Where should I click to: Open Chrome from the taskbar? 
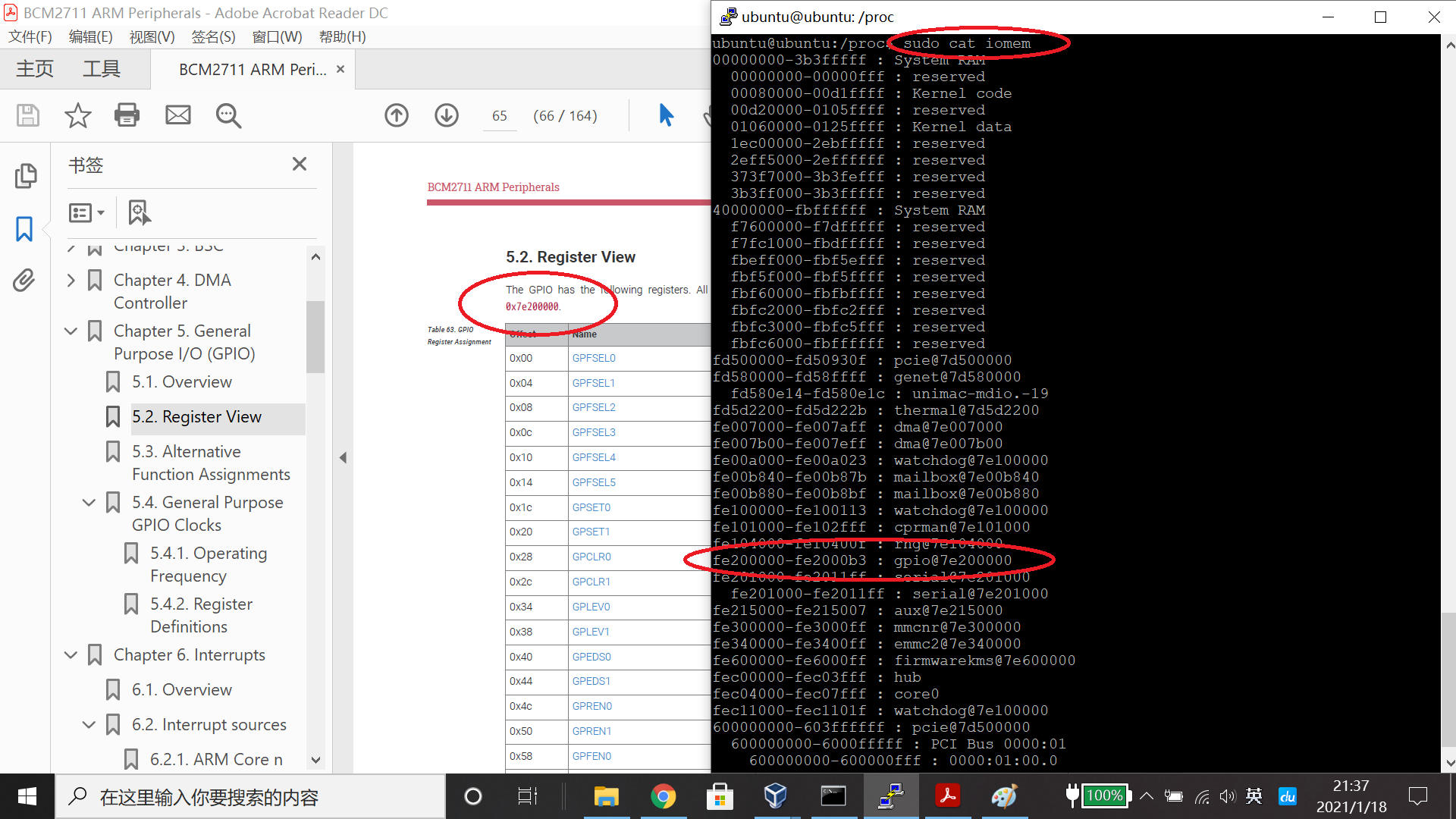pos(663,796)
